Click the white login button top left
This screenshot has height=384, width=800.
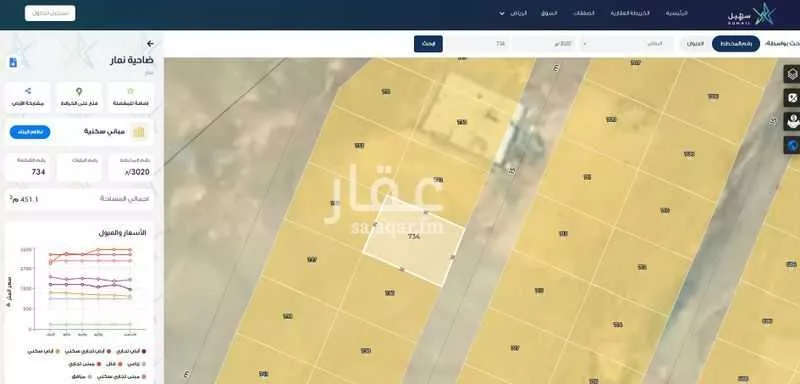click(50, 13)
